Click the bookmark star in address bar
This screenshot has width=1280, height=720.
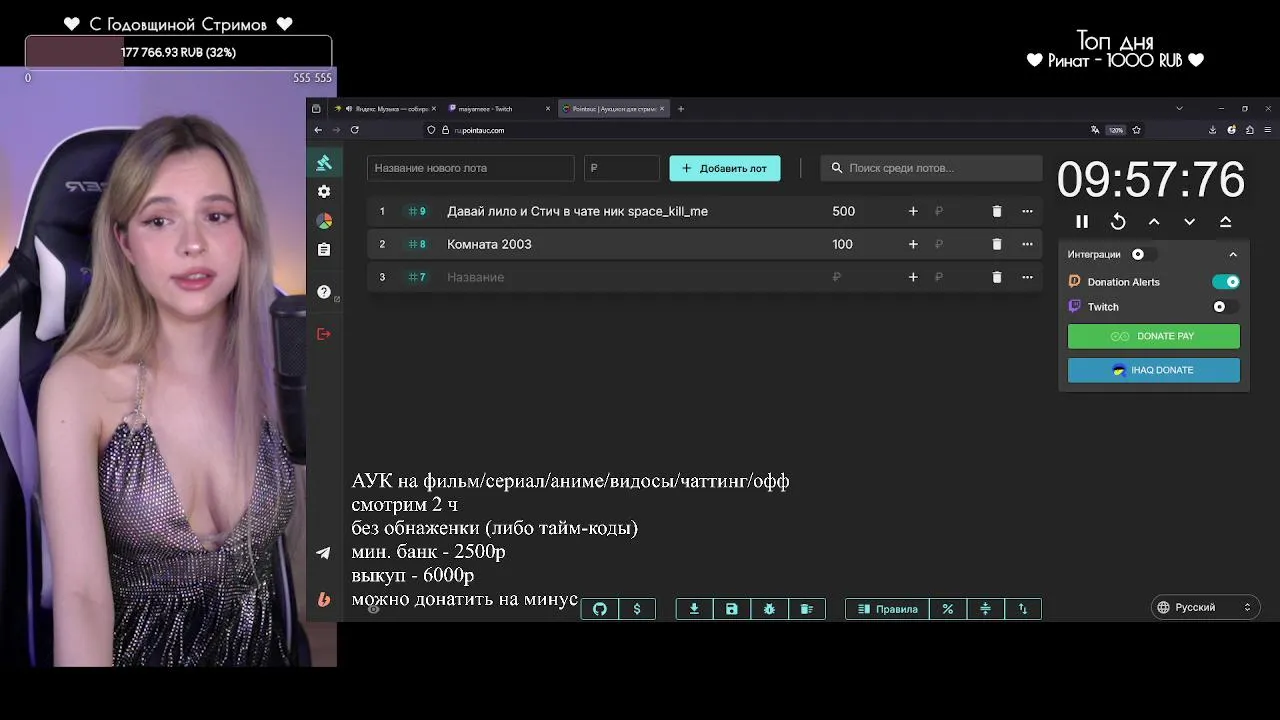(x=1137, y=130)
